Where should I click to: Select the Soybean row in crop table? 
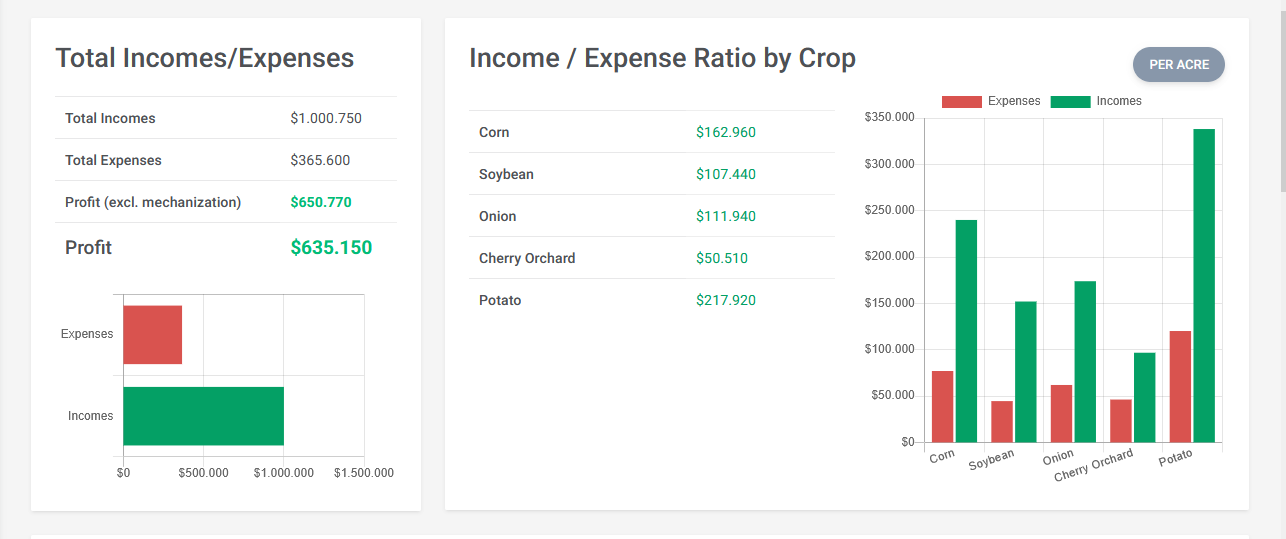coord(651,174)
